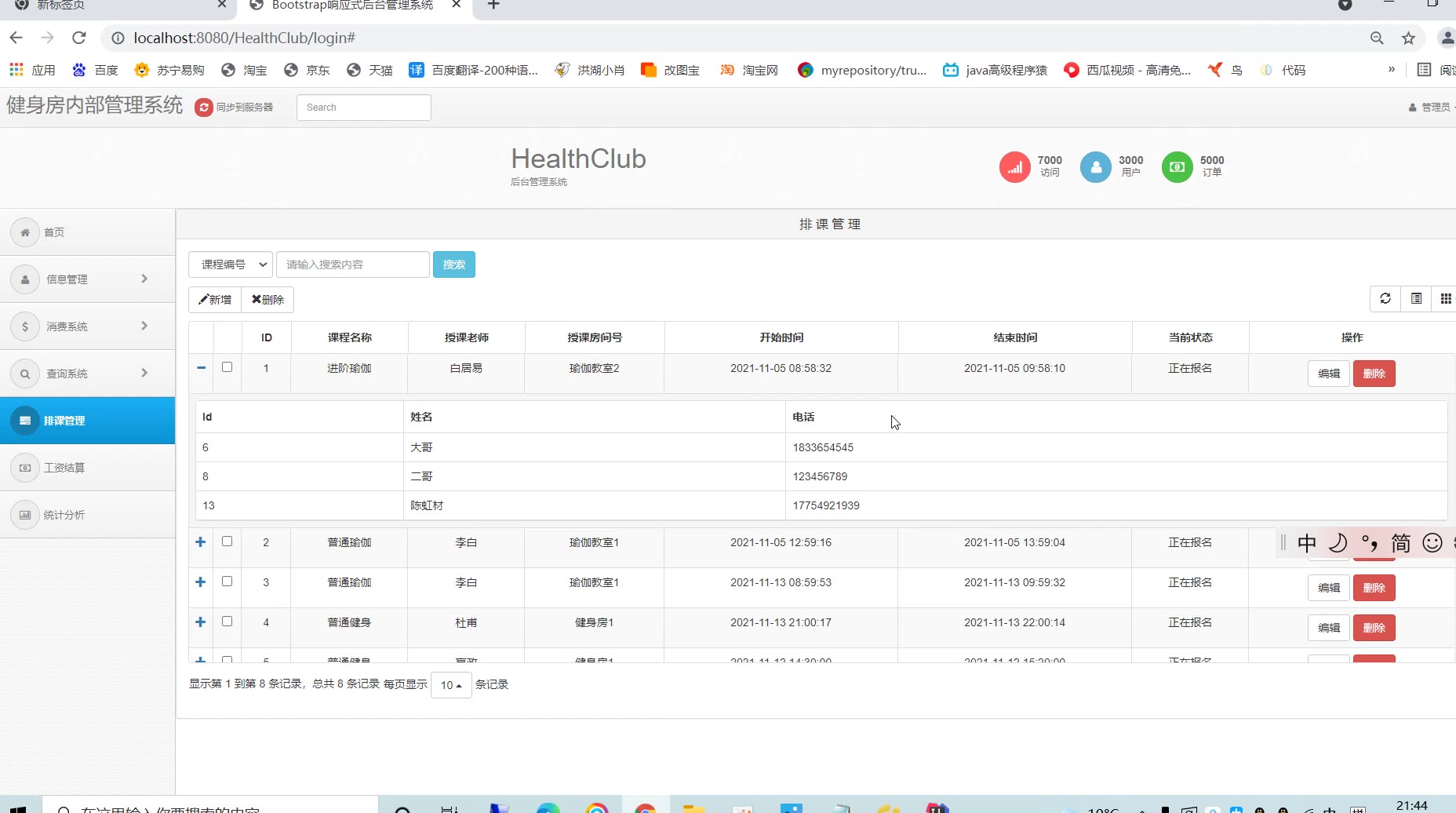The image size is (1456, 813).
Task: Open the 百度翻译 bookmark
Action: [x=473, y=70]
